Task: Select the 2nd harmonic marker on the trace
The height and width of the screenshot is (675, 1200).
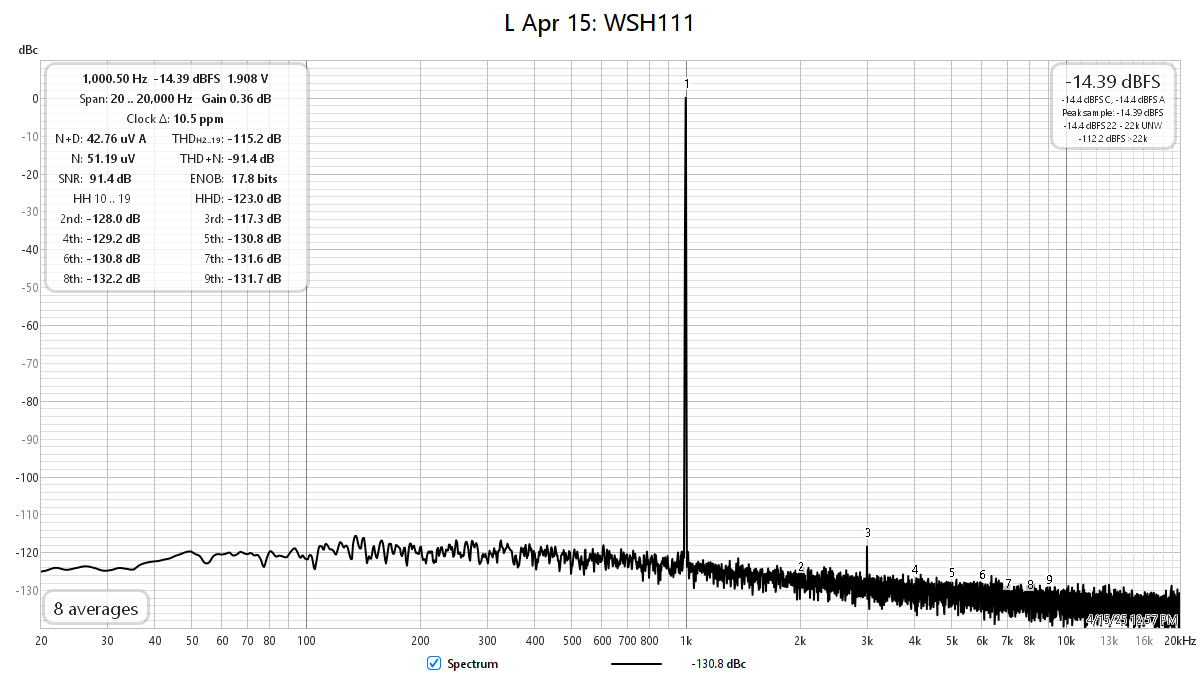Action: 801,567
